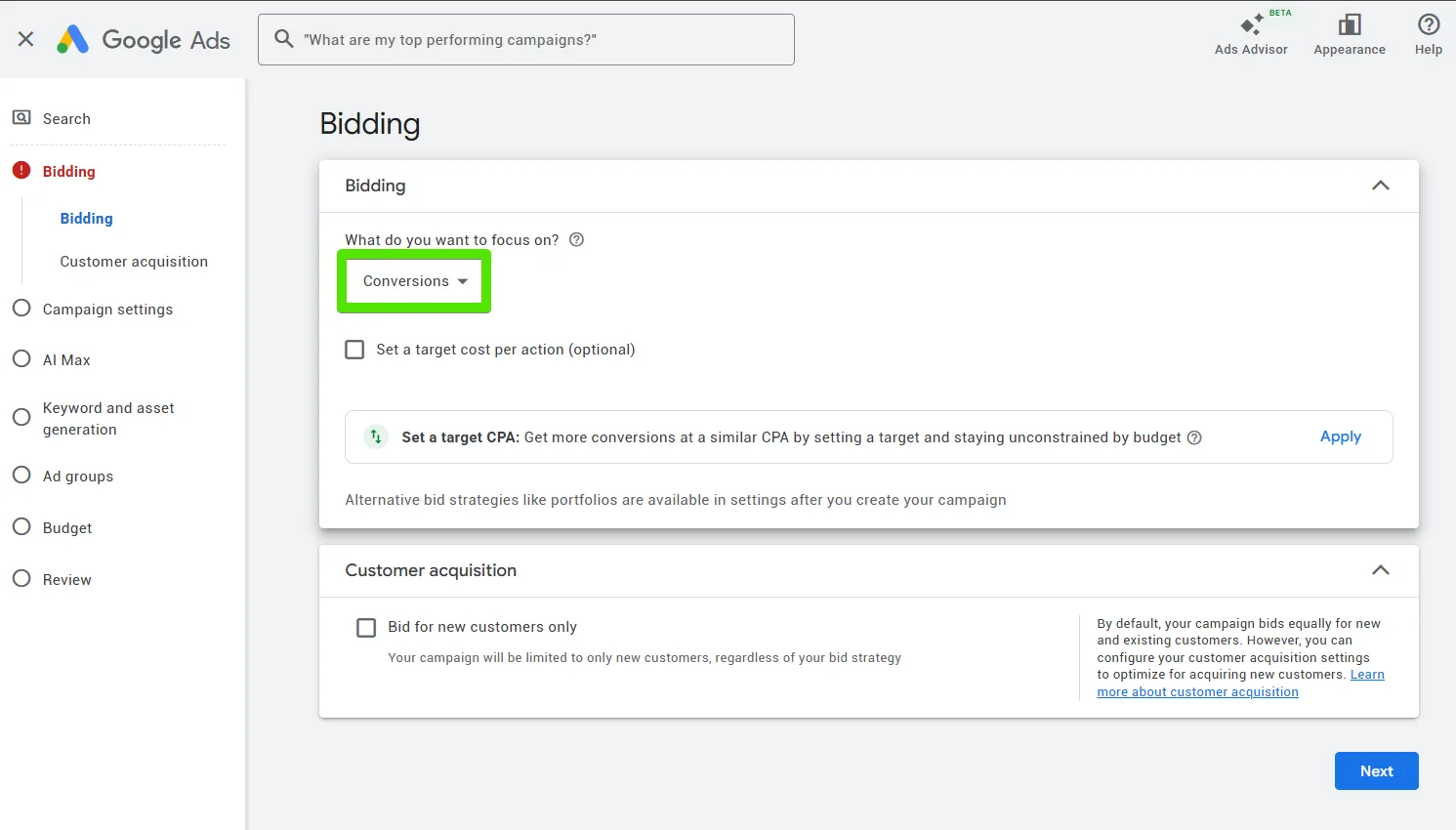Click the Search step icon in sidebar
Screen dimensions: 1456x830
[21, 118]
